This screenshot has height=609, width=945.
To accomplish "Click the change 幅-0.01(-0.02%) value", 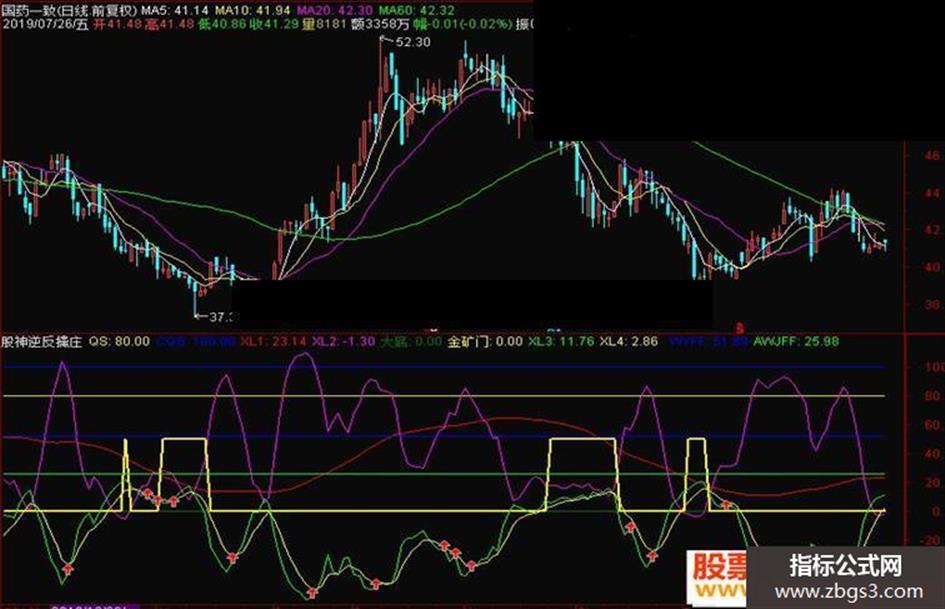I will [463, 25].
